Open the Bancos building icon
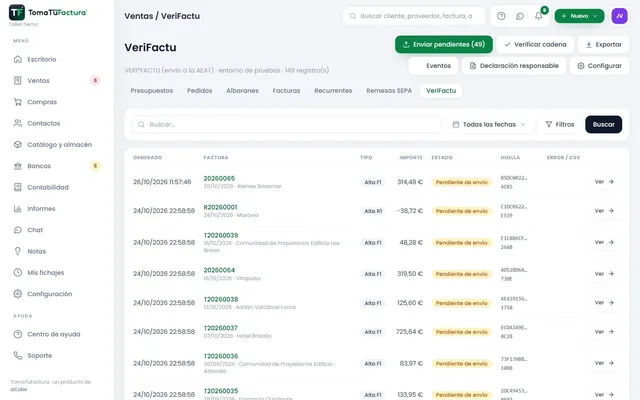Image resolution: width=640 pixels, height=400 pixels. click(x=18, y=166)
